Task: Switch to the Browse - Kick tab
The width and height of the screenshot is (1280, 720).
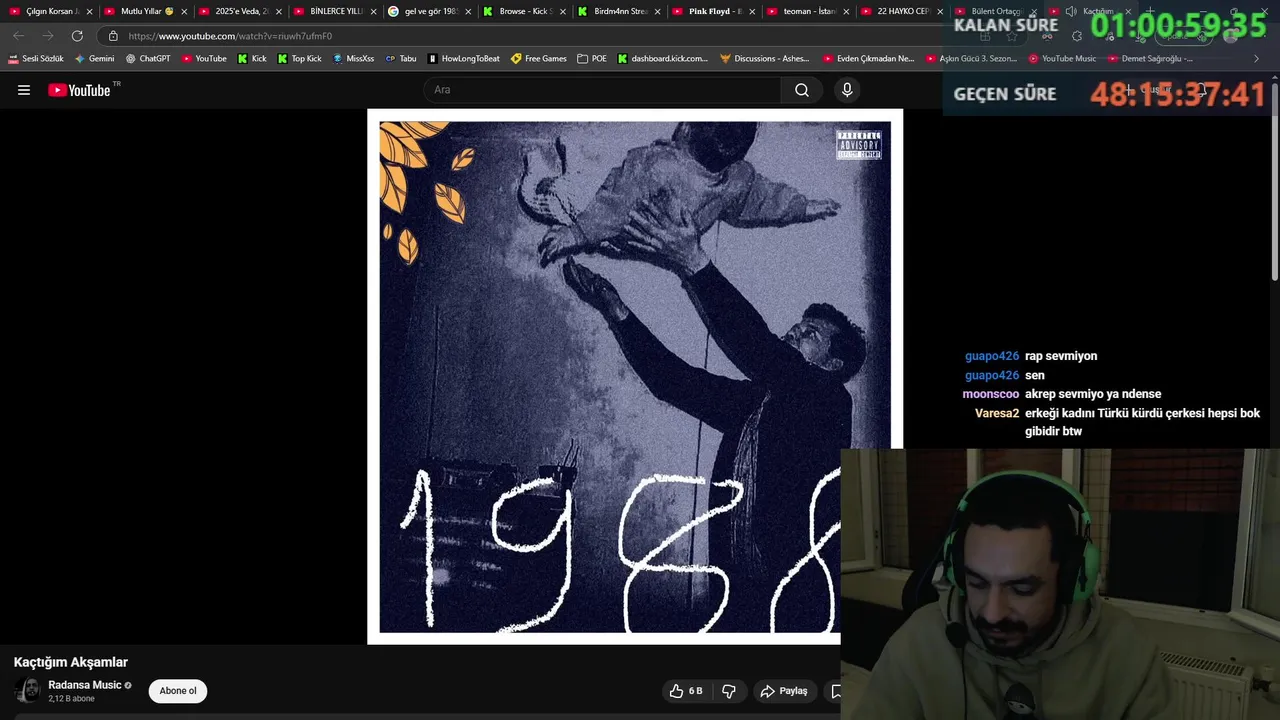Action: point(526,11)
